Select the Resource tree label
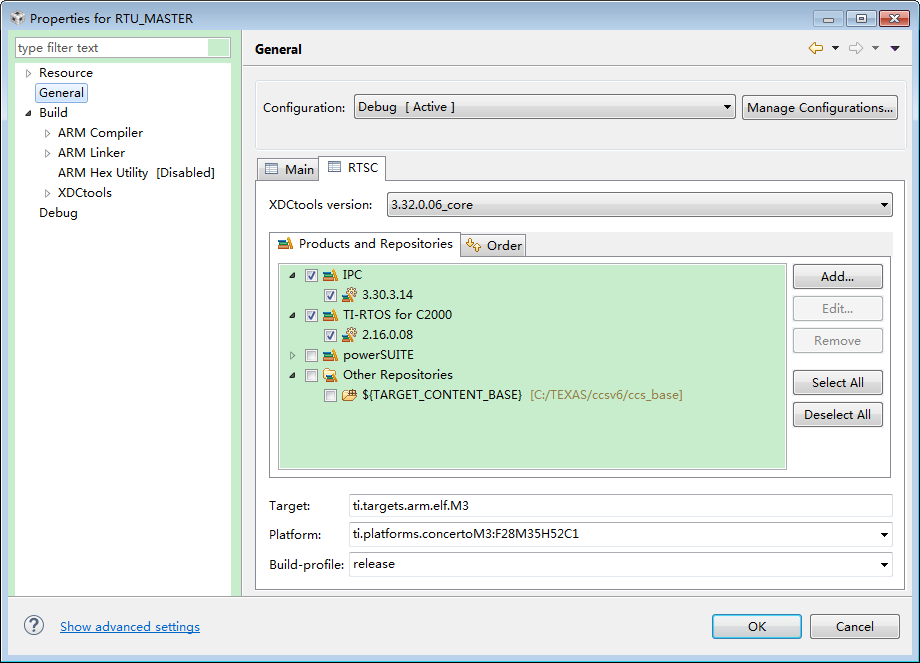 pyautogui.click(x=66, y=73)
